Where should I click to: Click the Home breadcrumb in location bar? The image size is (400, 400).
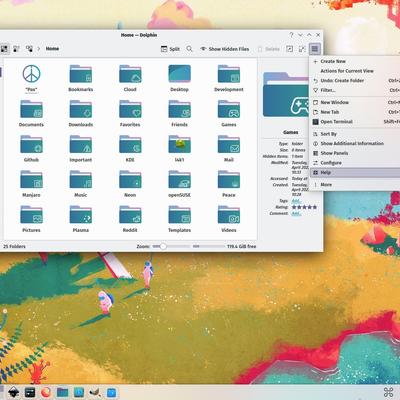[x=52, y=49]
